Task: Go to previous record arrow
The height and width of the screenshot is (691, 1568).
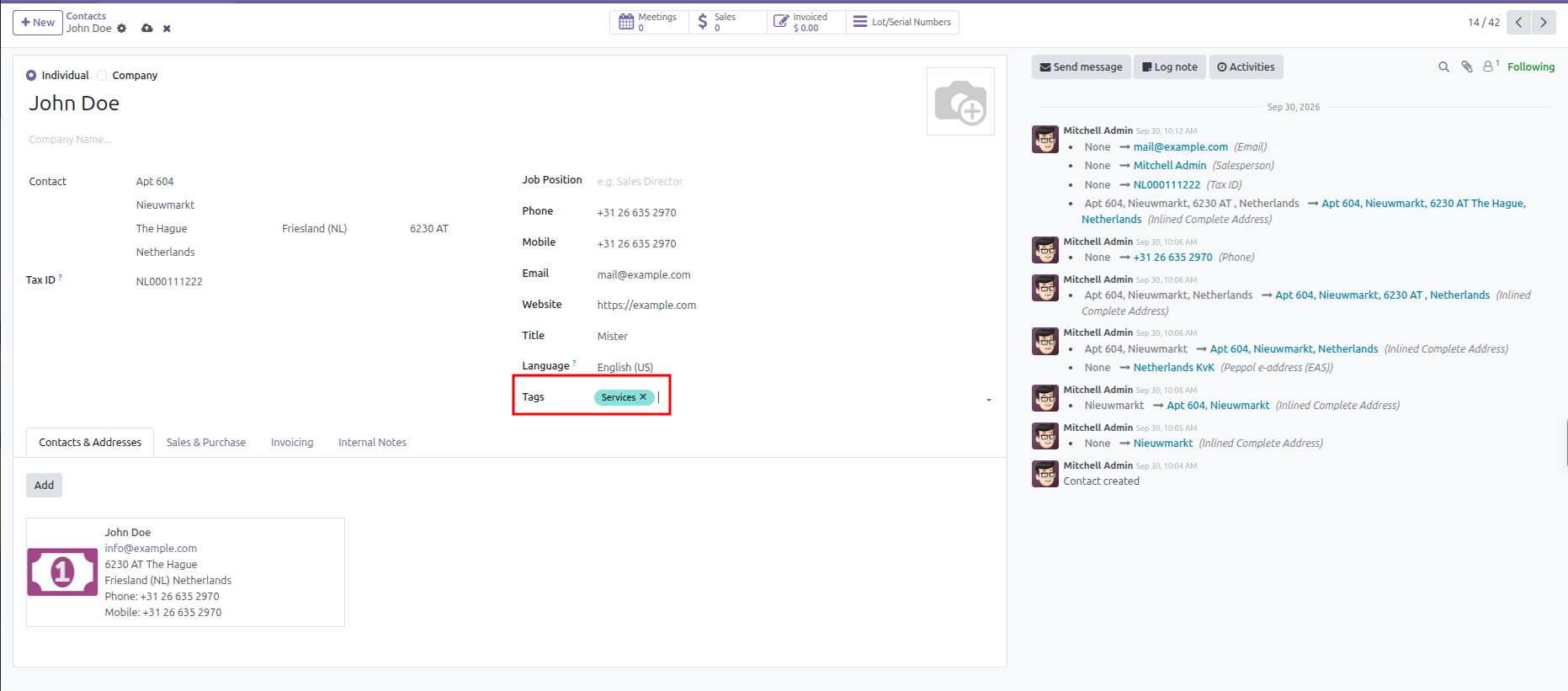Action: (1518, 22)
